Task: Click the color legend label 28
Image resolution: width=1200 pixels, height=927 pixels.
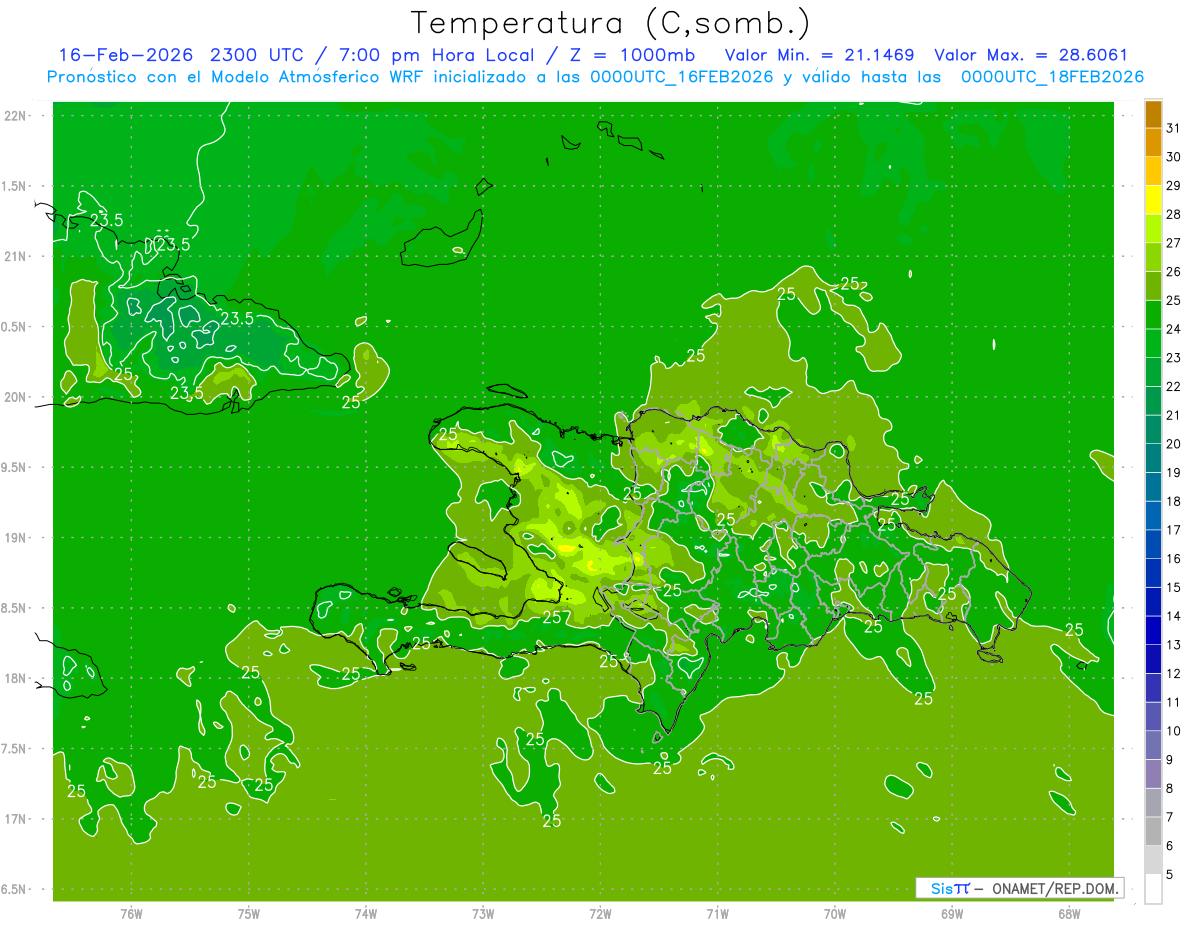Action: pos(1174,214)
